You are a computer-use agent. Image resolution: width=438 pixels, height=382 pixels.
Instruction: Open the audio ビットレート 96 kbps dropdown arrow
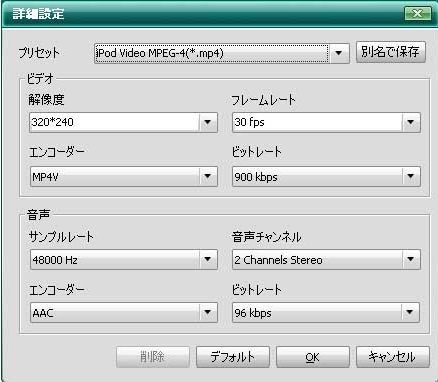(x=410, y=312)
